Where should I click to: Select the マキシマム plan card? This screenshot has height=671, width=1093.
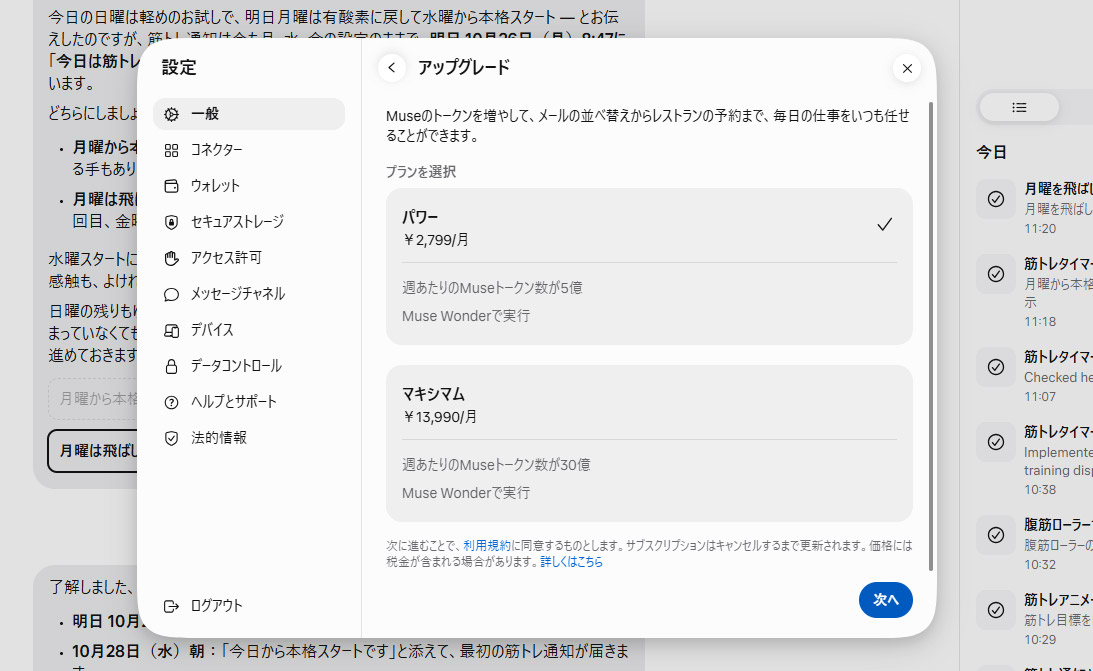click(x=649, y=443)
